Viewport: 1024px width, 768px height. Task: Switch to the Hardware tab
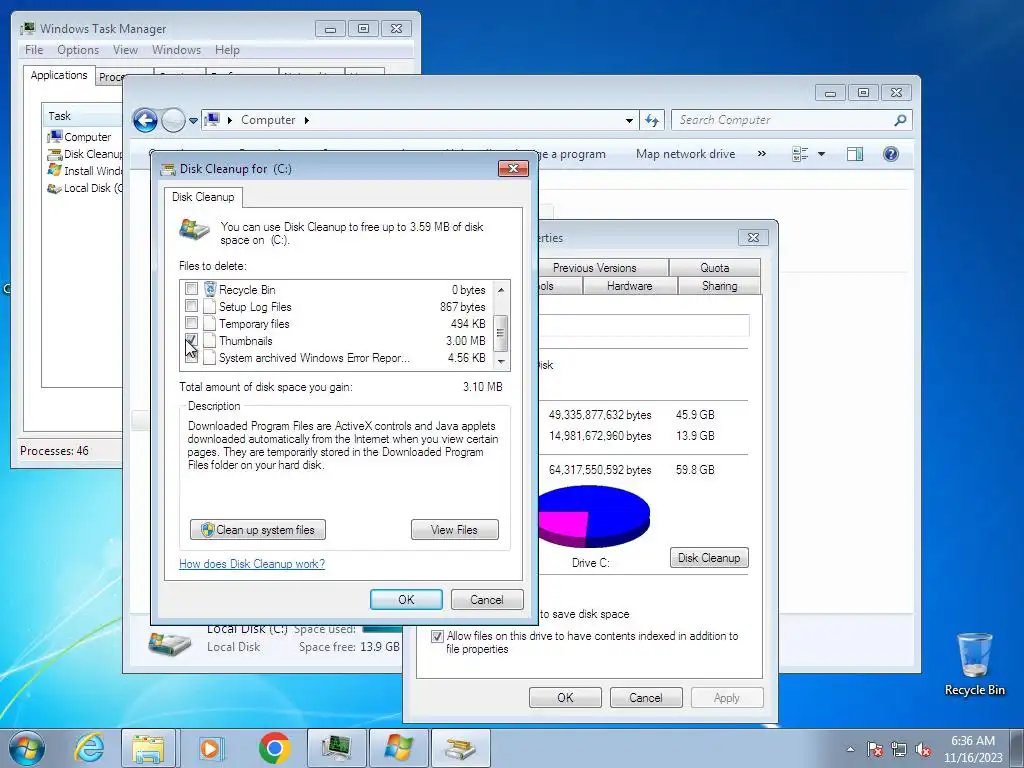pyautogui.click(x=630, y=286)
